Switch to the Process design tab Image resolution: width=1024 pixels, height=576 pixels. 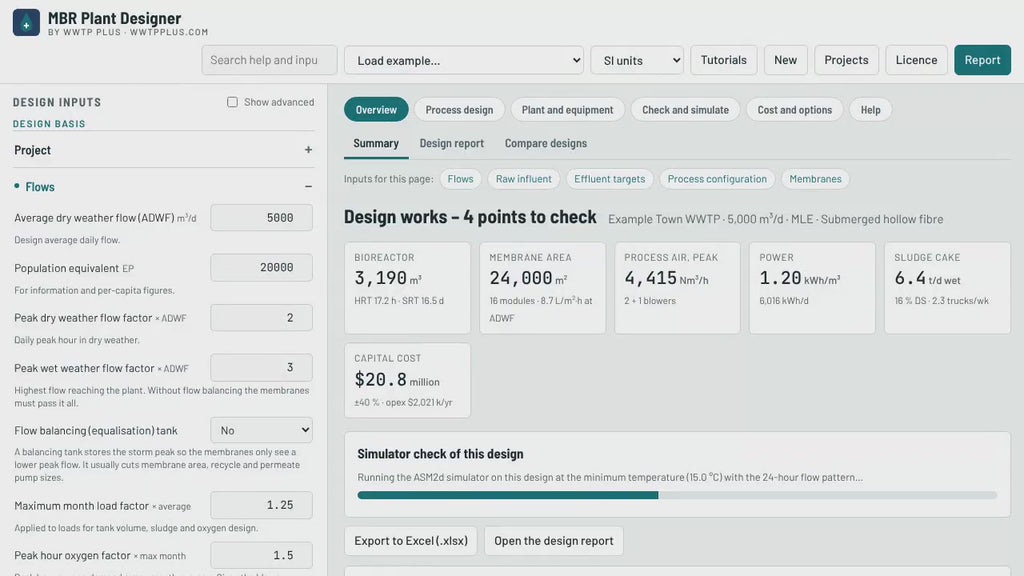tap(459, 110)
